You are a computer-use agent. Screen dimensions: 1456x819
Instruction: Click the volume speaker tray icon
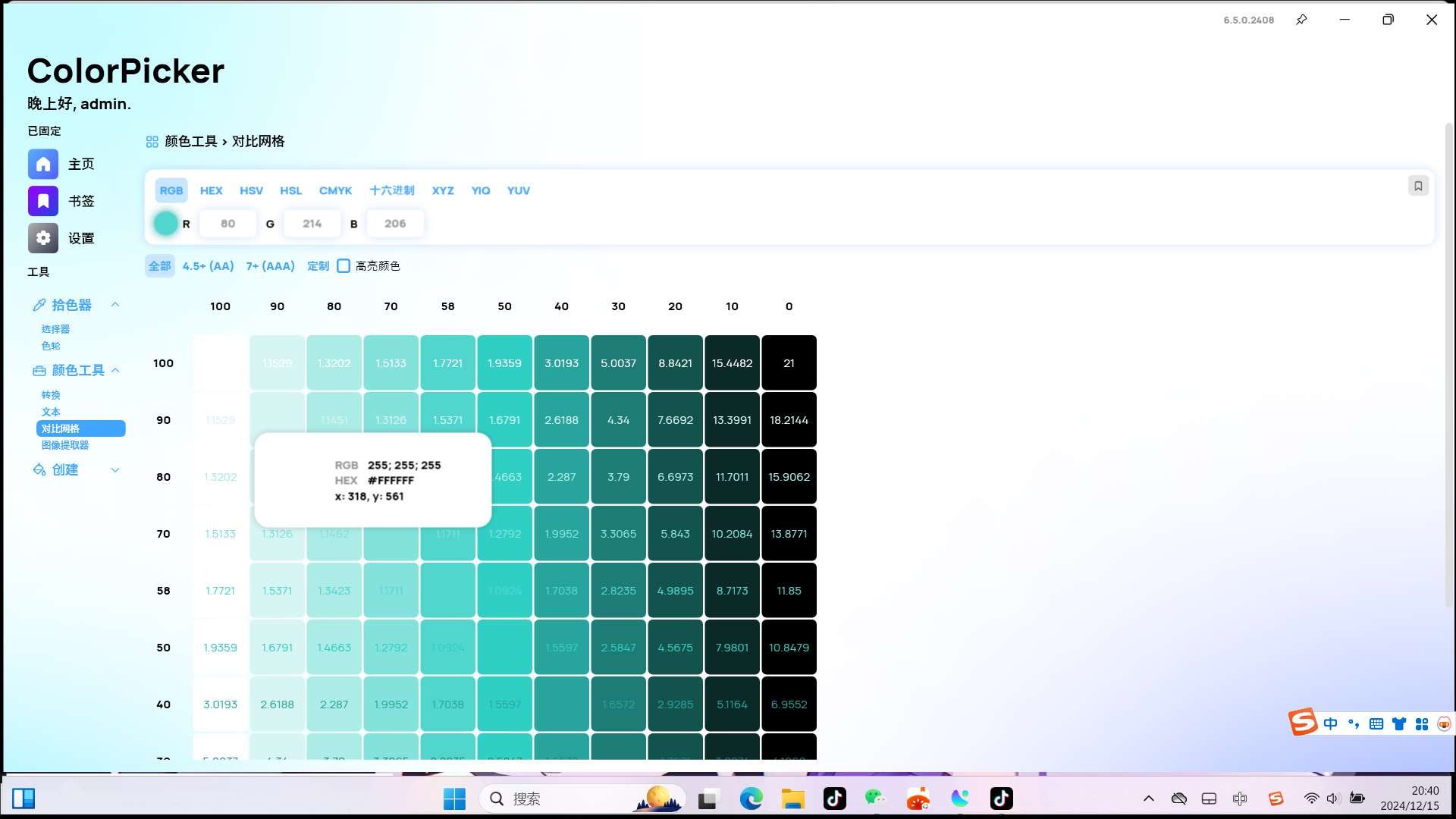(x=1333, y=799)
